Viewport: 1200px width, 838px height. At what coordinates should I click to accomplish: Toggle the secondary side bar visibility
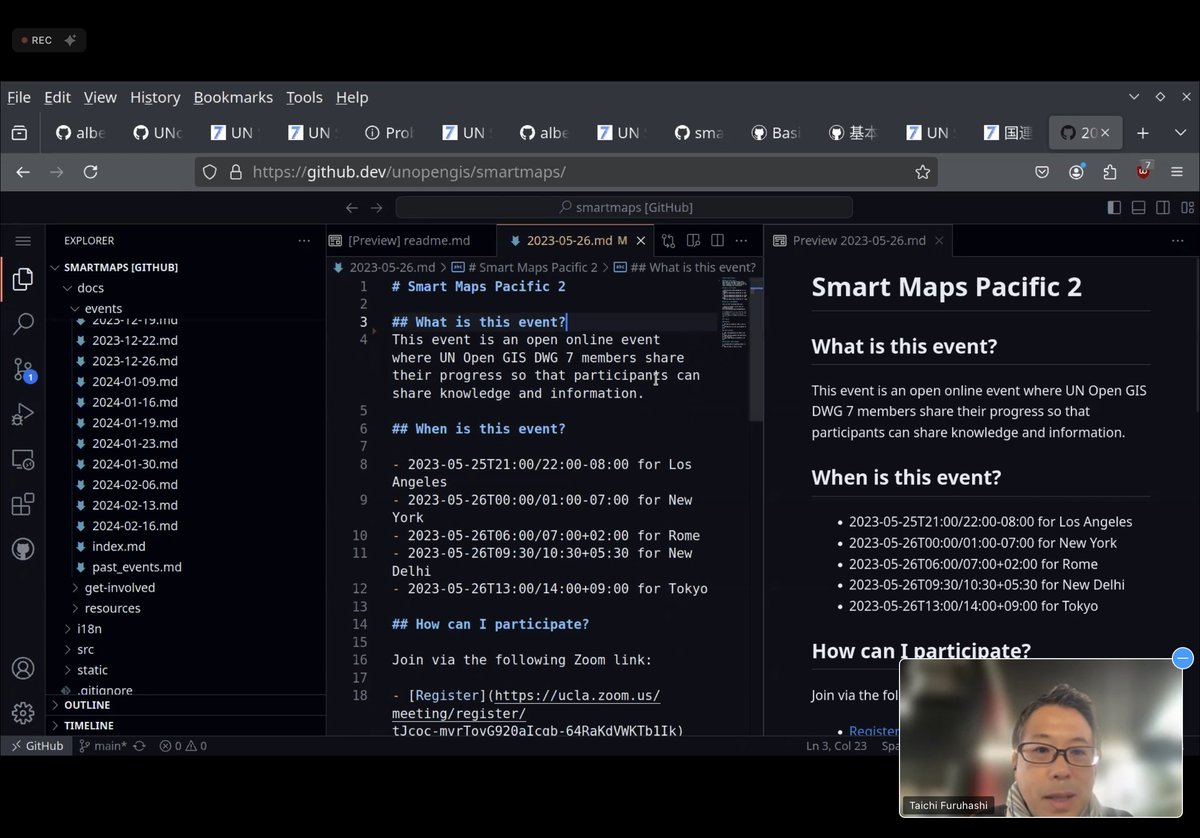(x=1163, y=208)
